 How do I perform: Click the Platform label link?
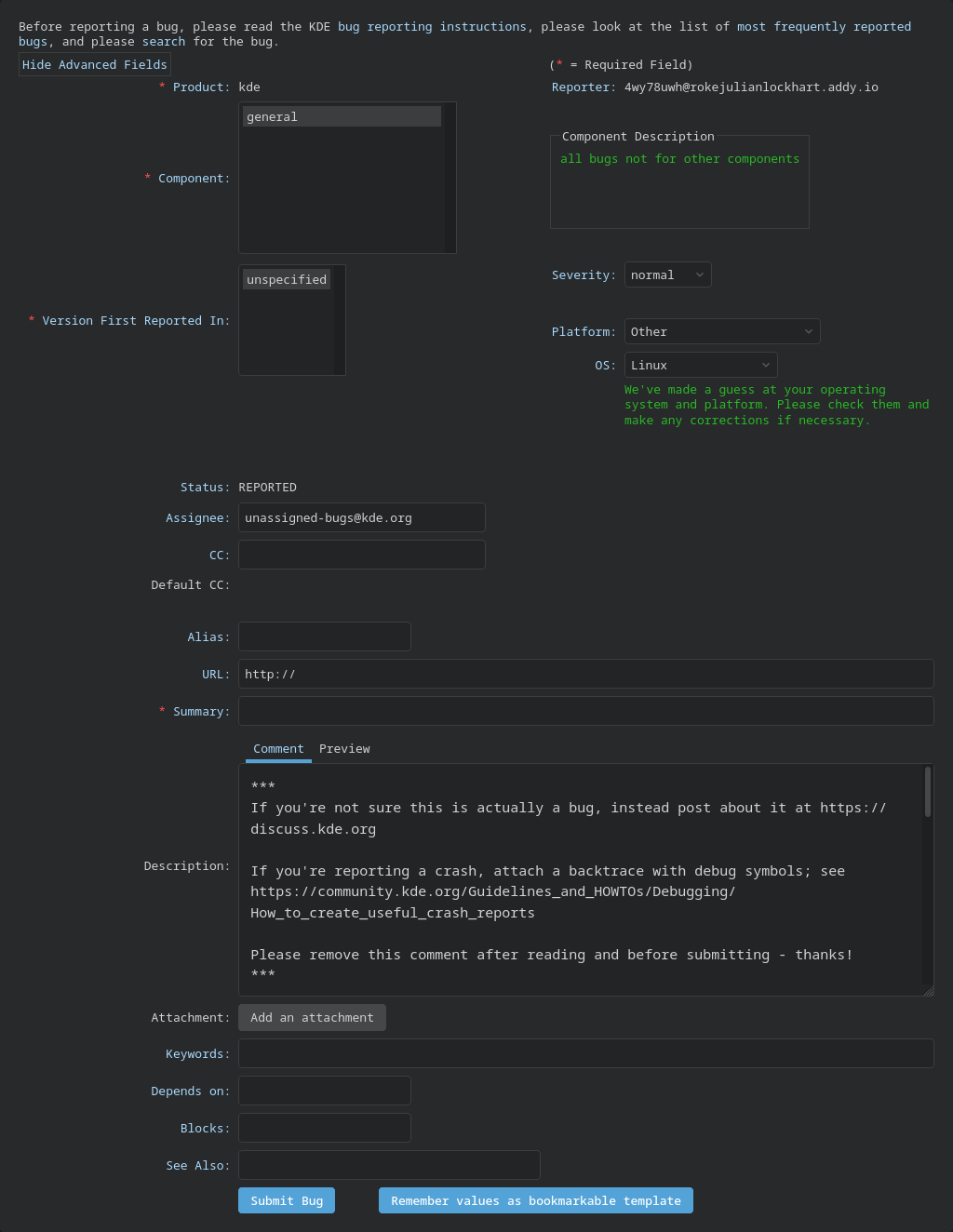(582, 331)
